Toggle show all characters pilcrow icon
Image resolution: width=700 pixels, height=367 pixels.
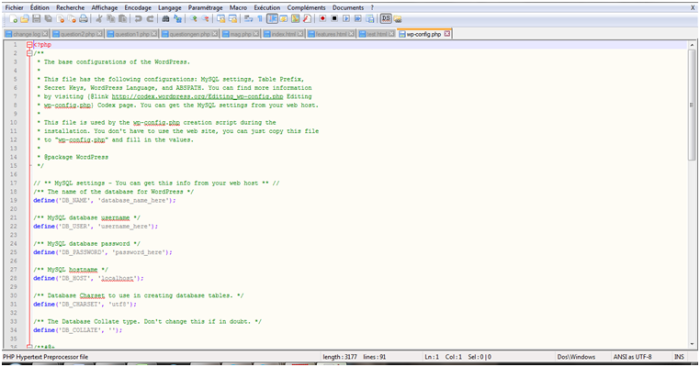pyautogui.click(x=260, y=19)
